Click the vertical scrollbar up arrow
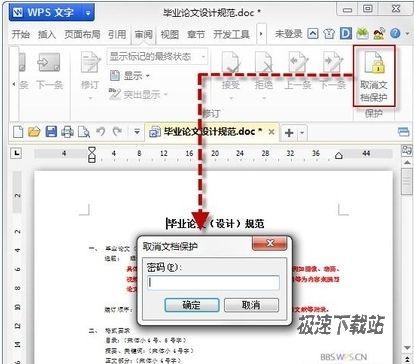 point(407,163)
